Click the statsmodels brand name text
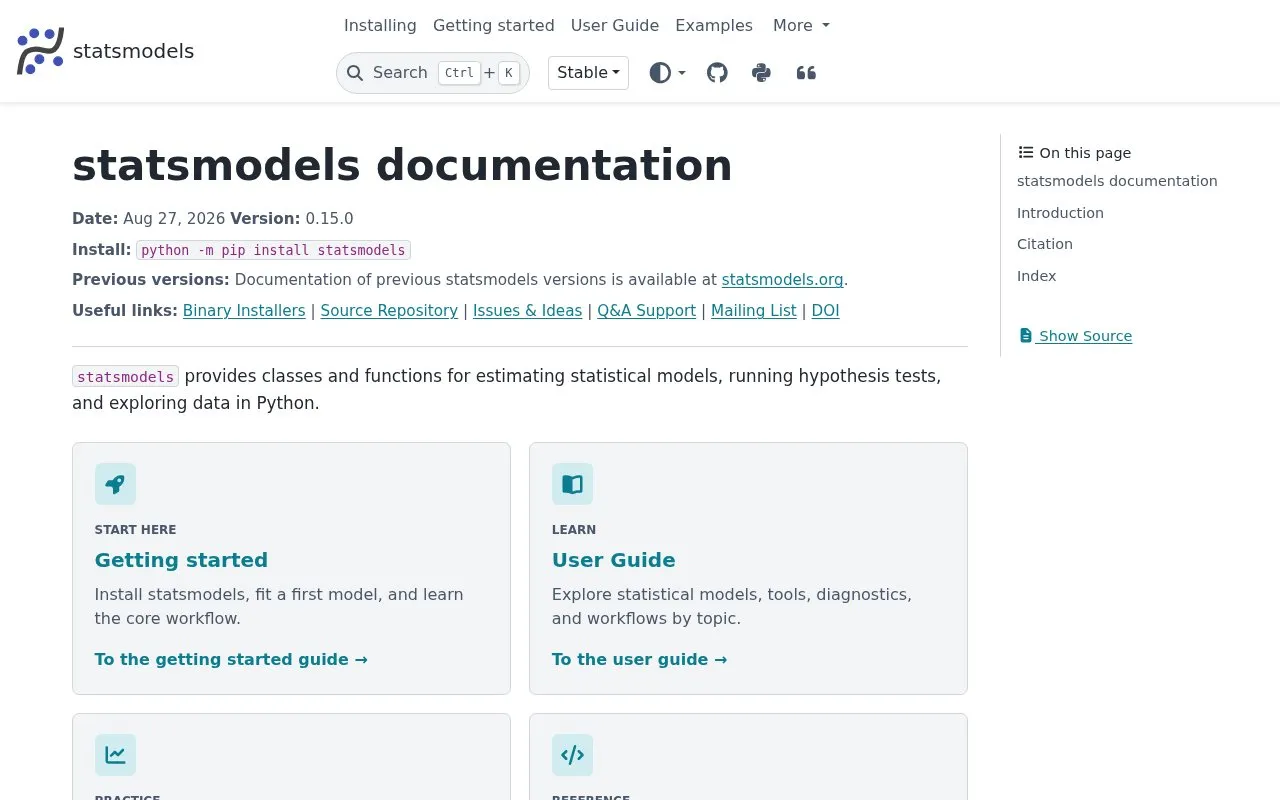Image resolution: width=1280 pixels, height=800 pixels. [x=133, y=51]
